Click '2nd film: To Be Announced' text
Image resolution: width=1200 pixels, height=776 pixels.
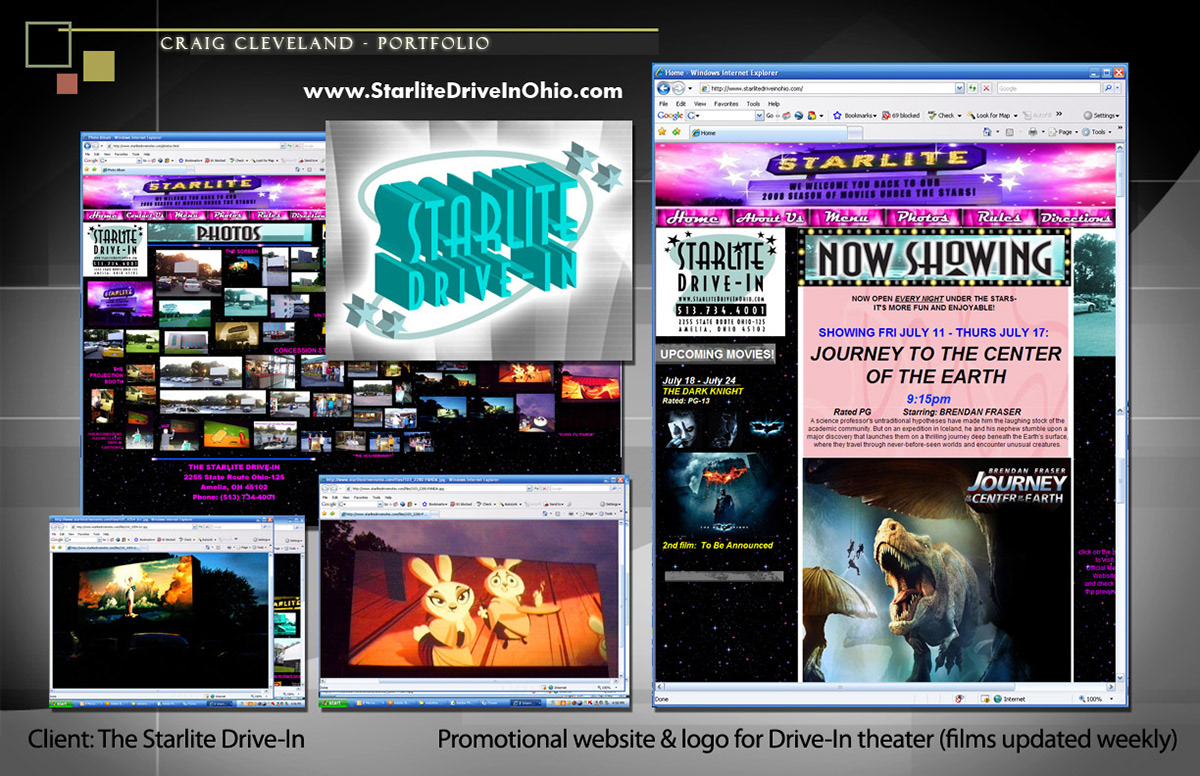point(717,545)
